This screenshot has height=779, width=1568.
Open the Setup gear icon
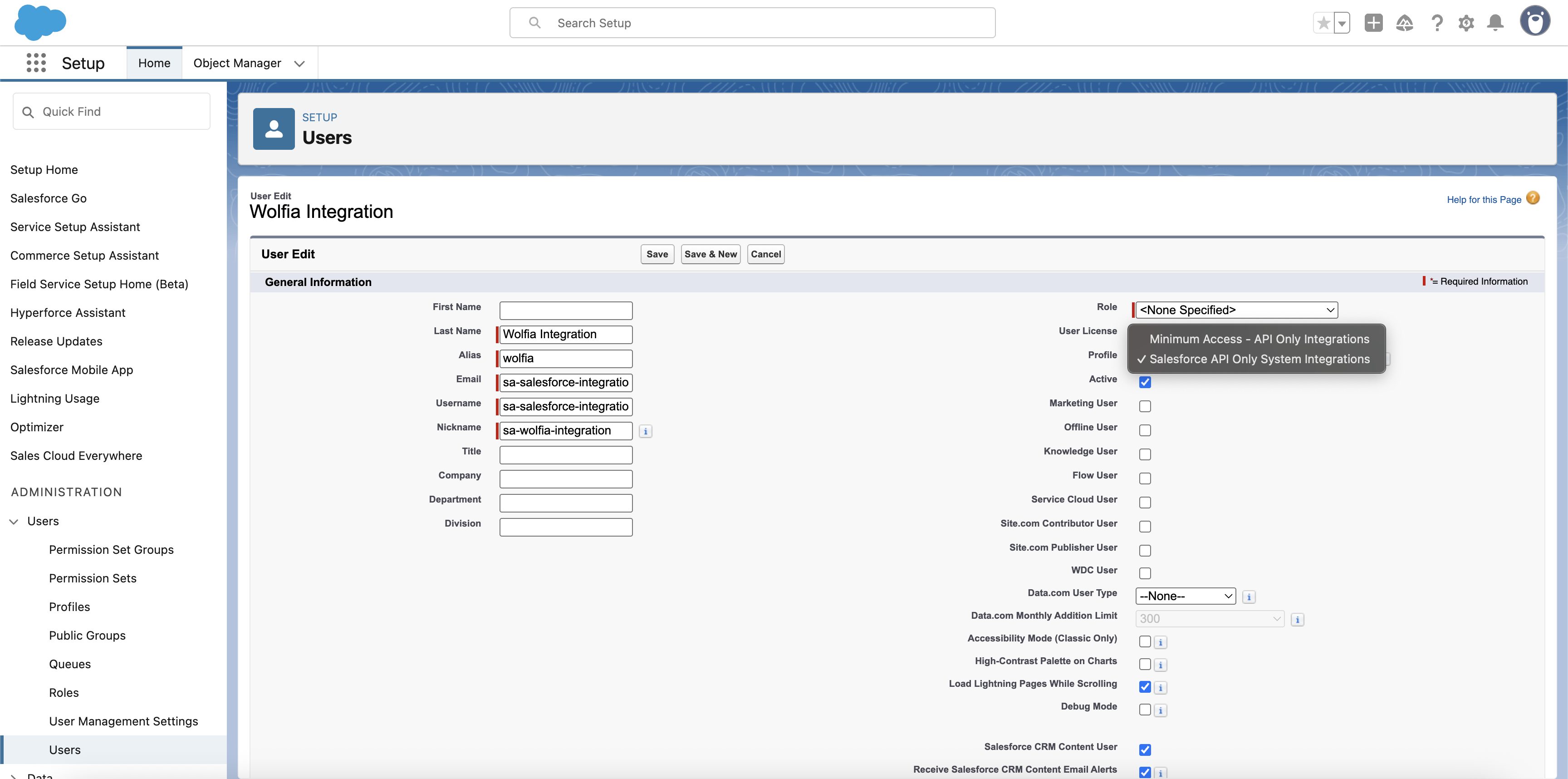tap(1467, 23)
